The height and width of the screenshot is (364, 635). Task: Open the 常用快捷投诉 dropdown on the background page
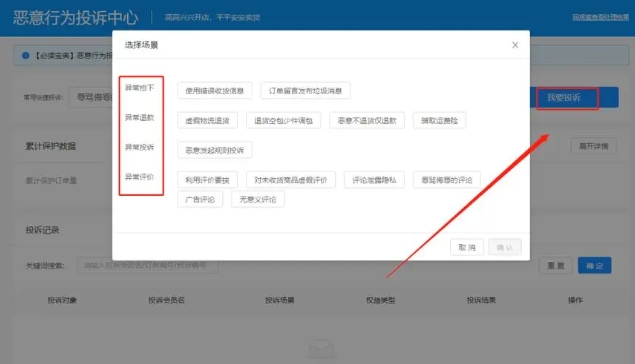(x=90, y=97)
